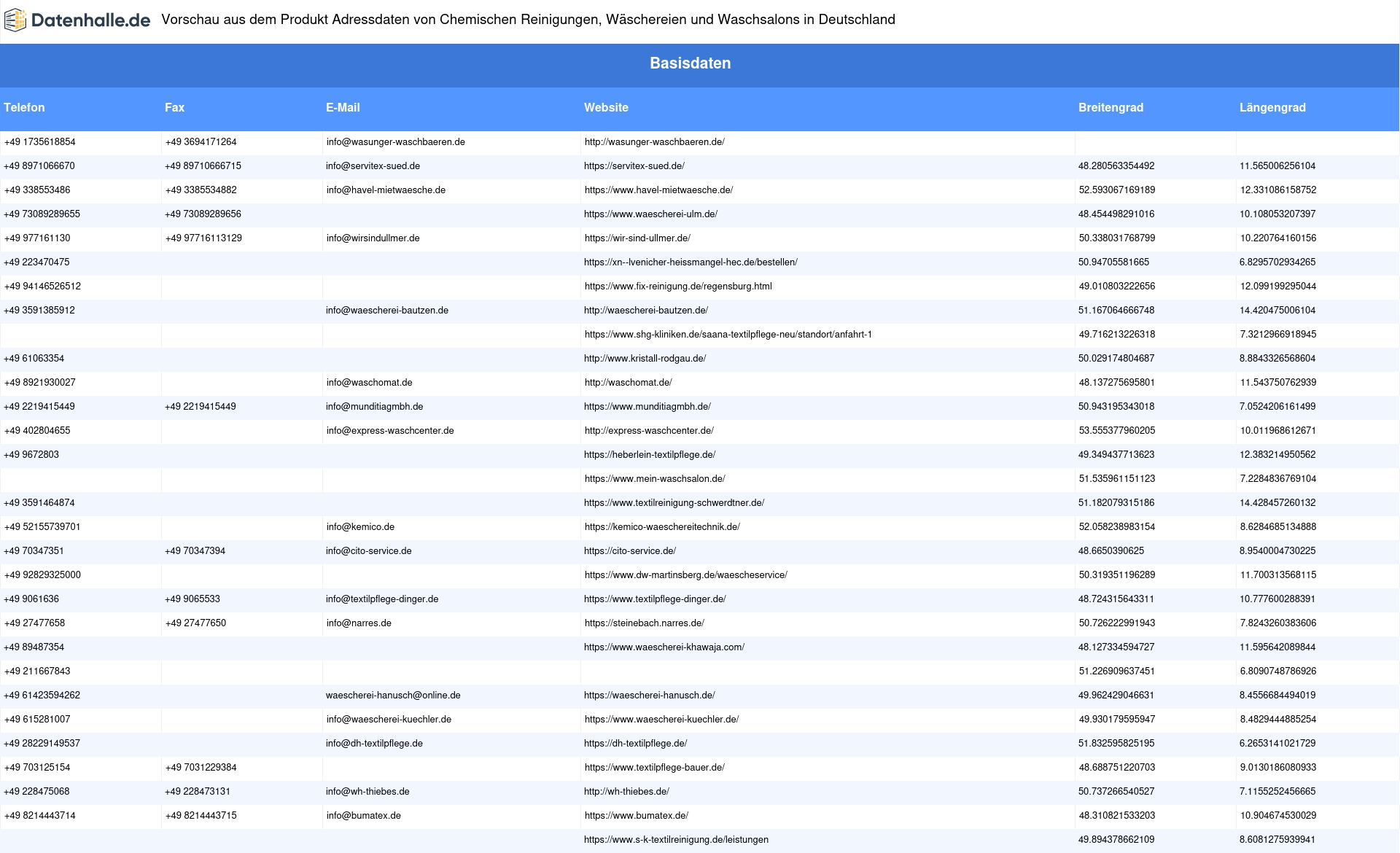This screenshot has height=853, width=1400.
Task: Open https://www.waescherei-ulm.de/ link
Action: (650, 214)
